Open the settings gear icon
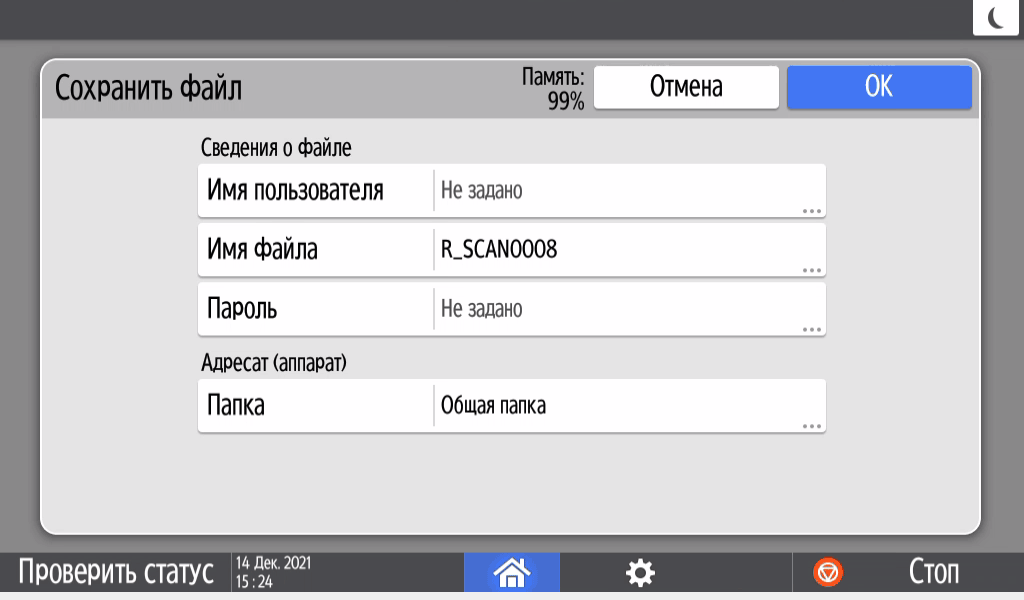This screenshot has height=600, width=1024. coord(638,572)
